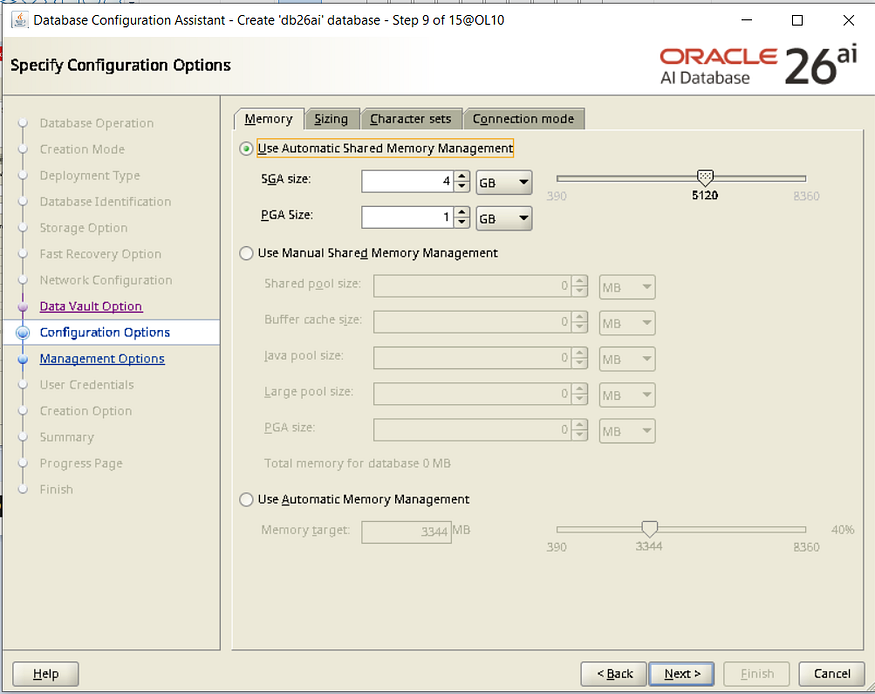
Task: Click the Shared pool size field
Action: (473, 286)
